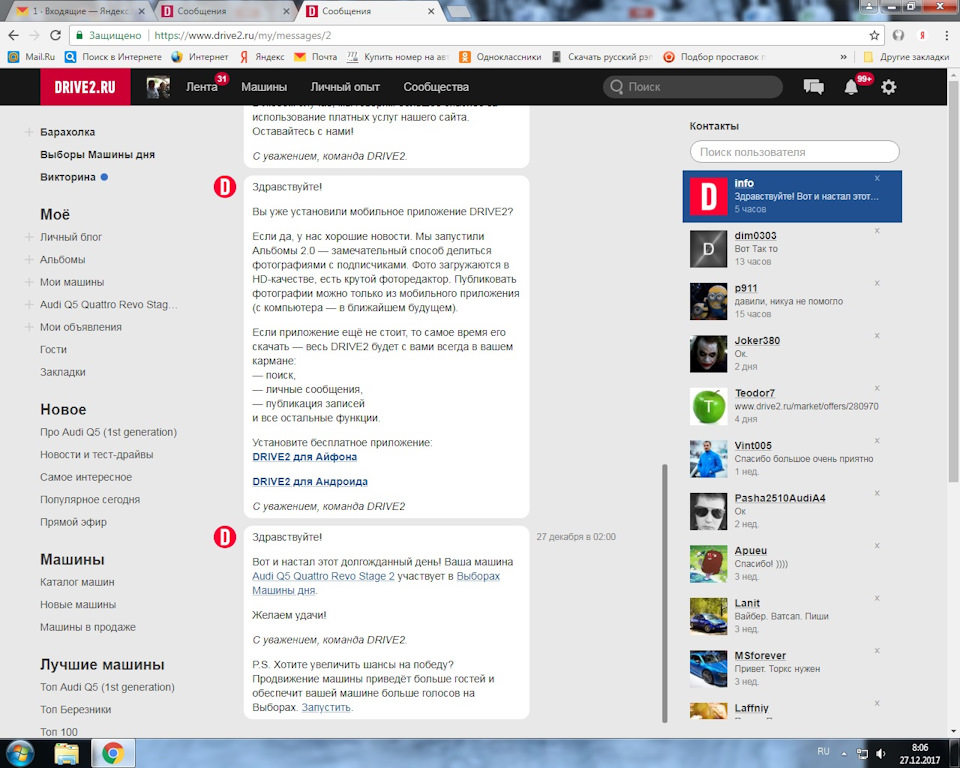Open Выборы Машины дня in sidebar
The width and height of the screenshot is (960, 768).
97,154
